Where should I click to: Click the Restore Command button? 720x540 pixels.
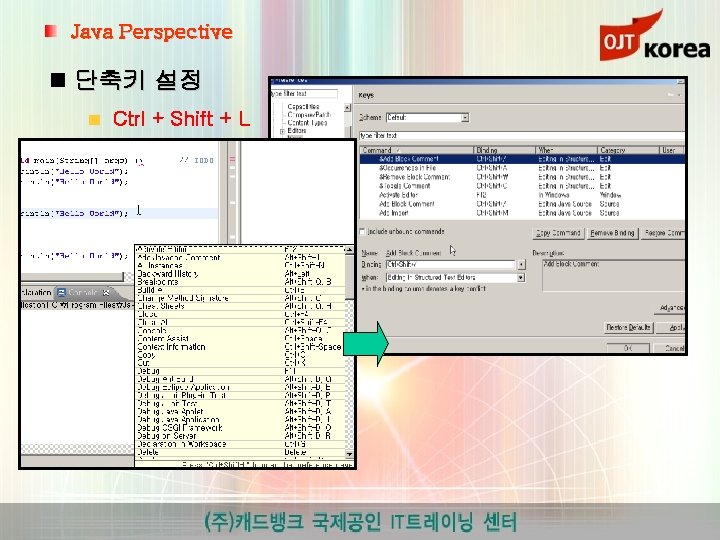pos(663,233)
